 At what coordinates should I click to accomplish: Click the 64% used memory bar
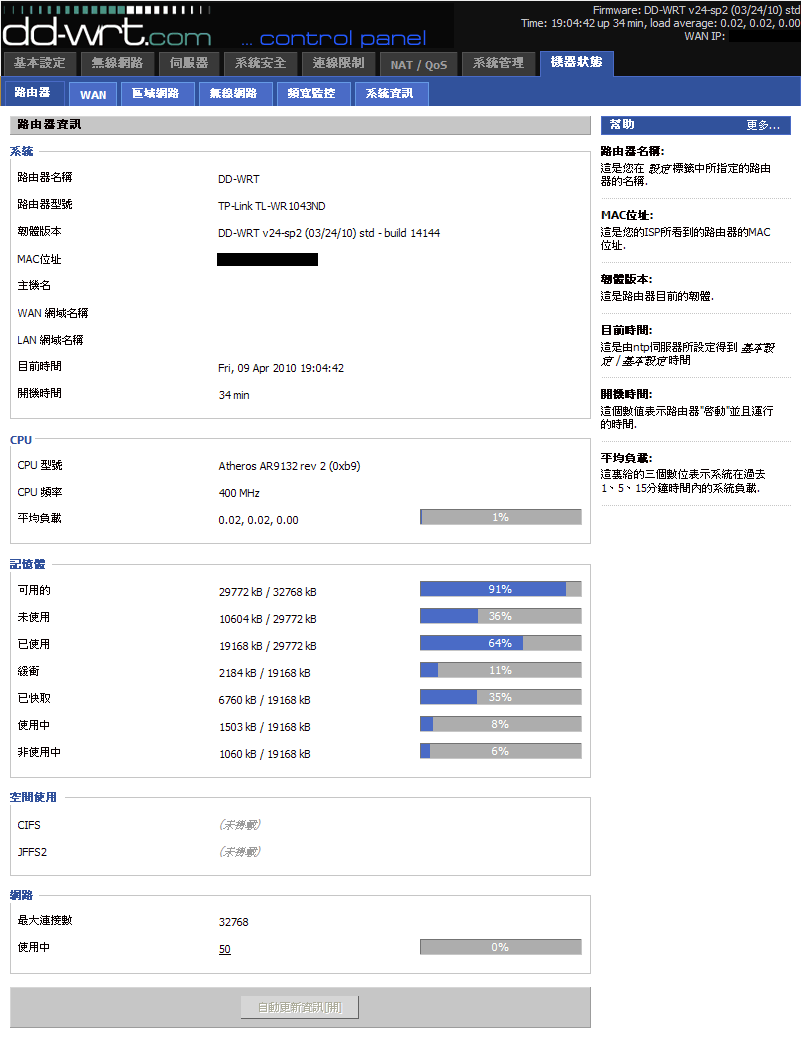click(501, 643)
